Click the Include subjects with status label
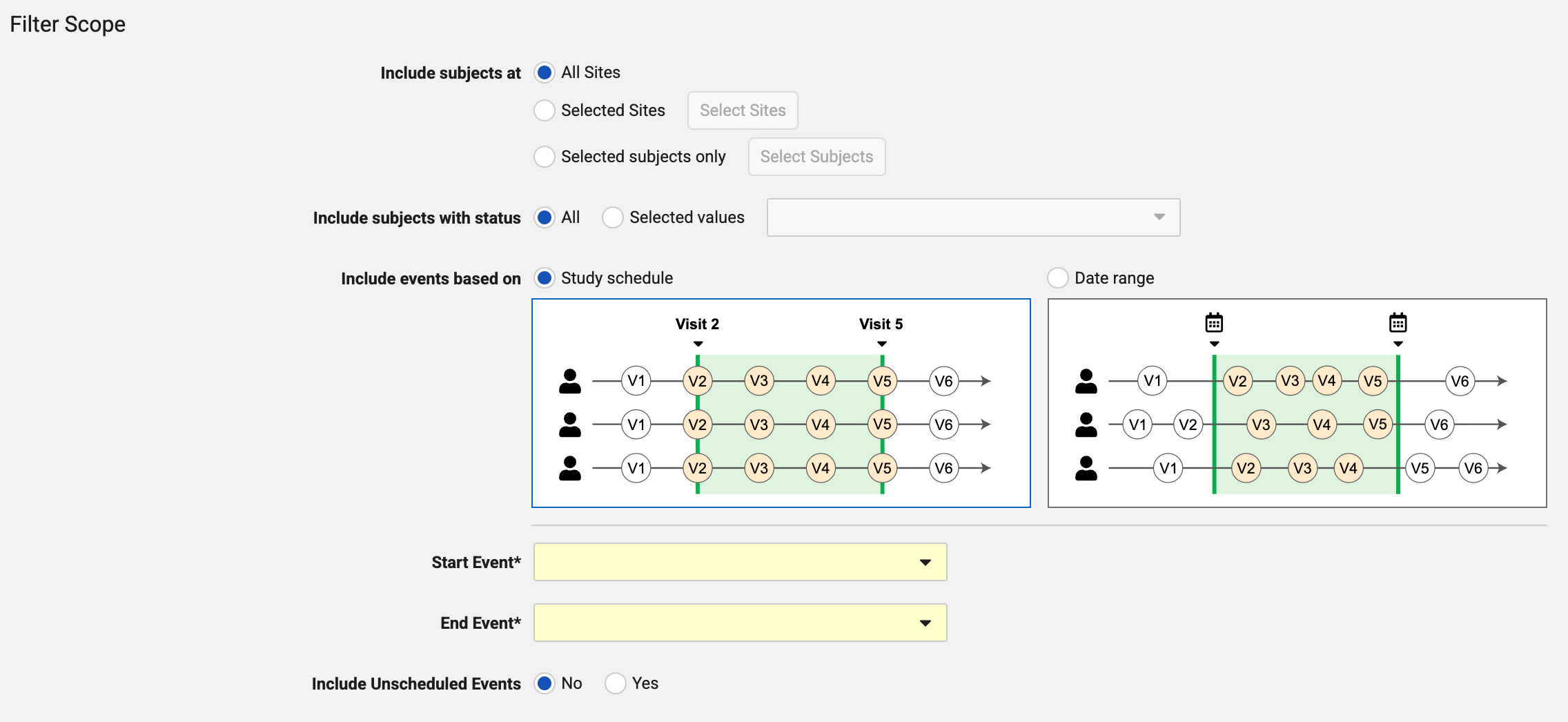Image resolution: width=1568 pixels, height=722 pixels. pyautogui.click(x=417, y=218)
